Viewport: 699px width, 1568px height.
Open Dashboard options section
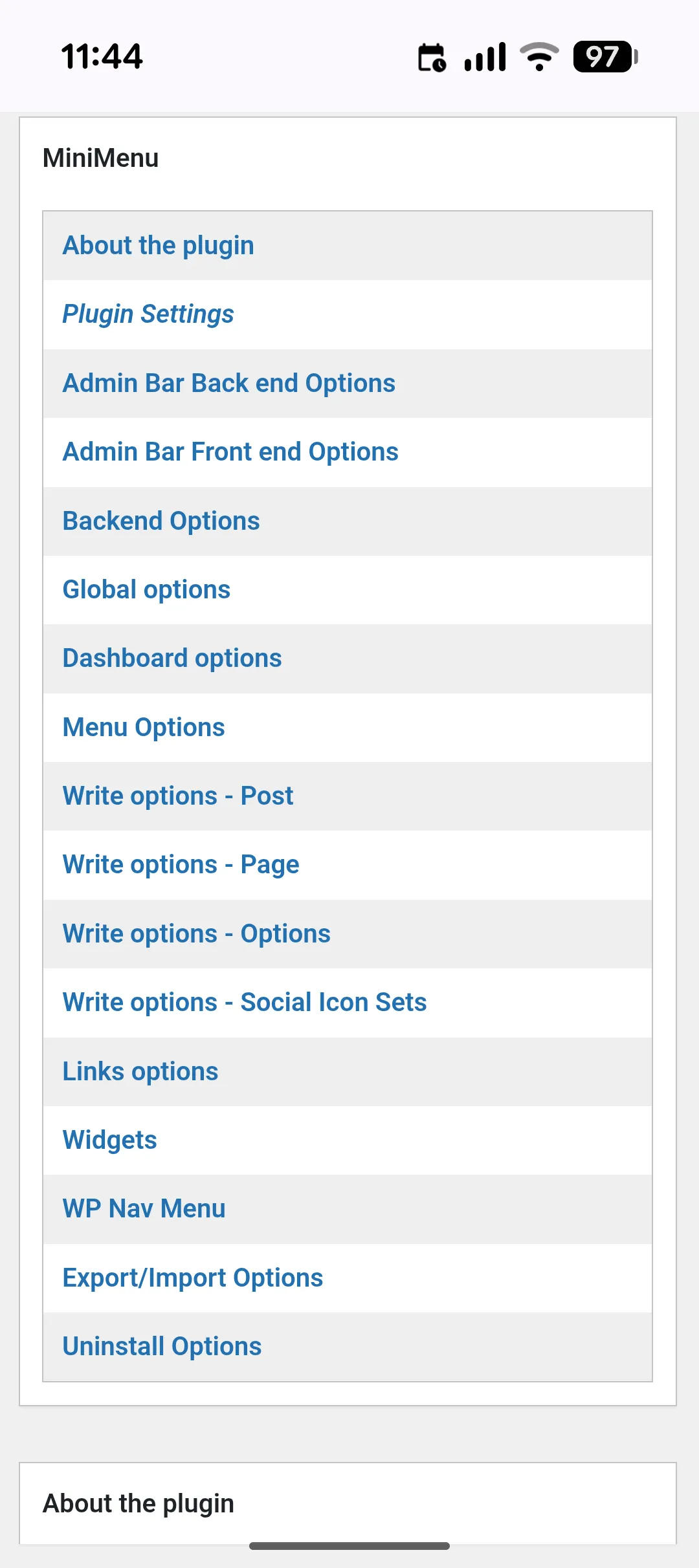(172, 659)
